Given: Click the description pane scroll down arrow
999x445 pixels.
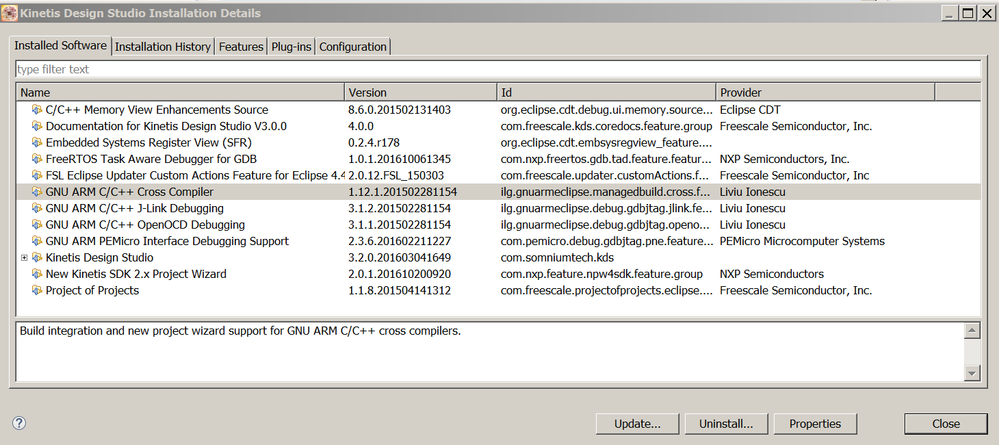Looking at the screenshot, I should (x=970, y=372).
